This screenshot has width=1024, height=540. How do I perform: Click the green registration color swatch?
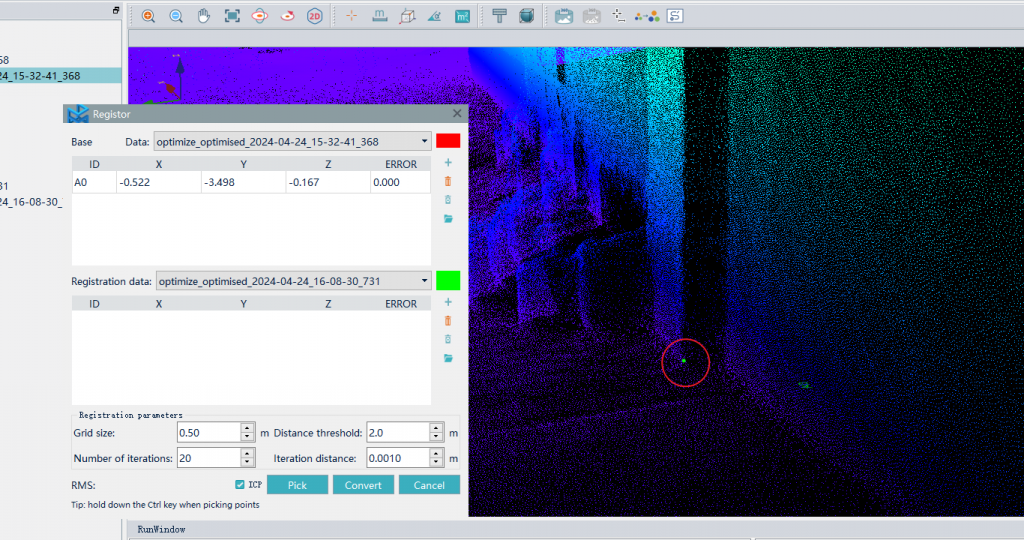[x=448, y=281]
